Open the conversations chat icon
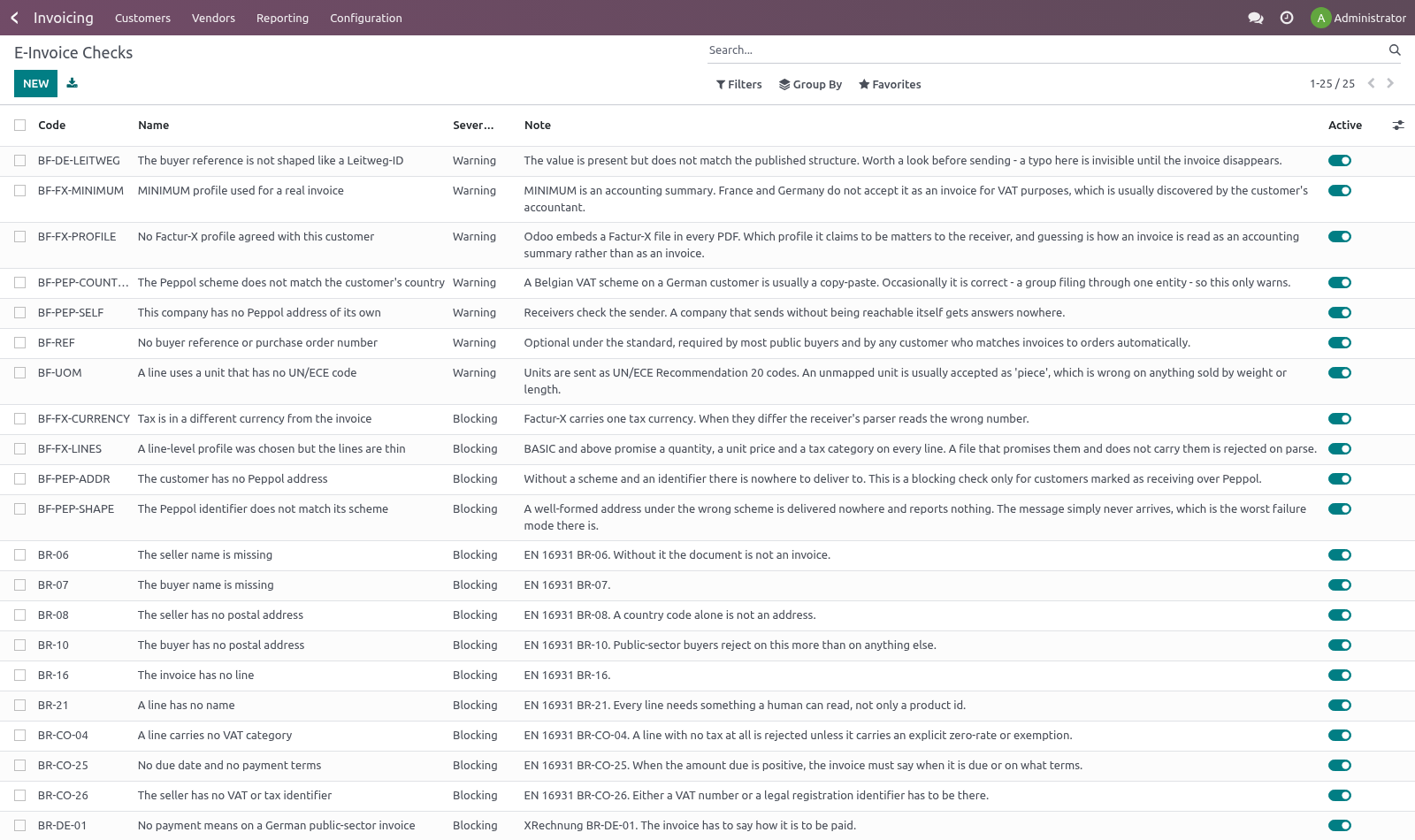1415x840 pixels. 1255,18
